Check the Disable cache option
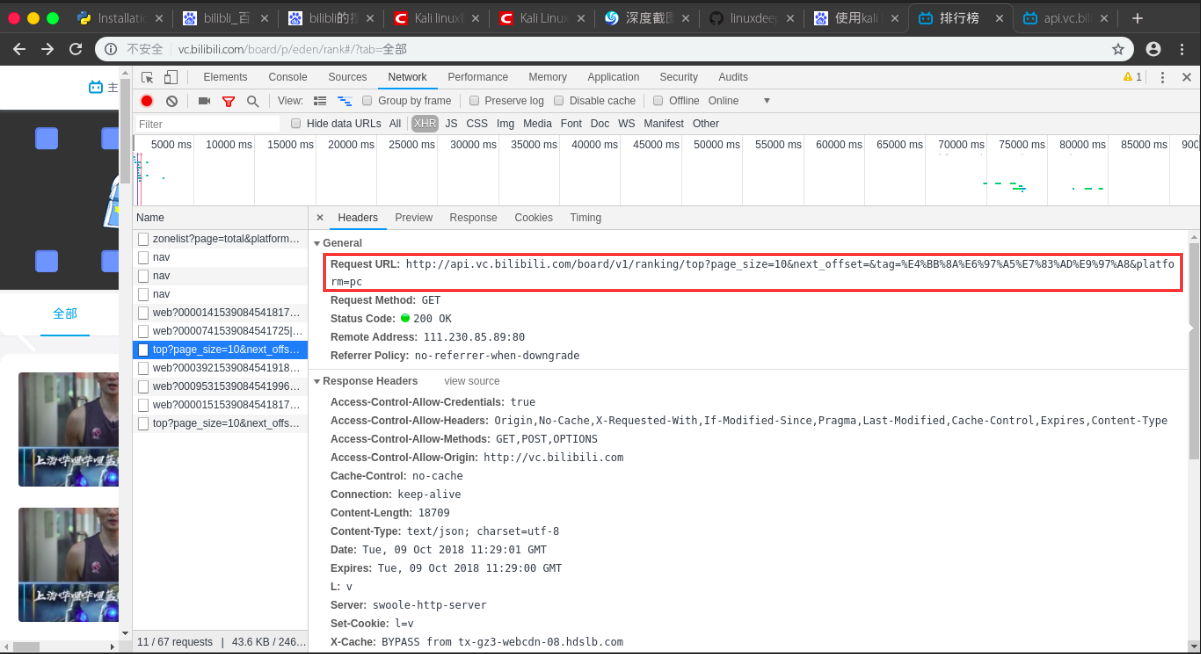Image resolution: width=1201 pixels, height=654 pixels. (559, 101)
